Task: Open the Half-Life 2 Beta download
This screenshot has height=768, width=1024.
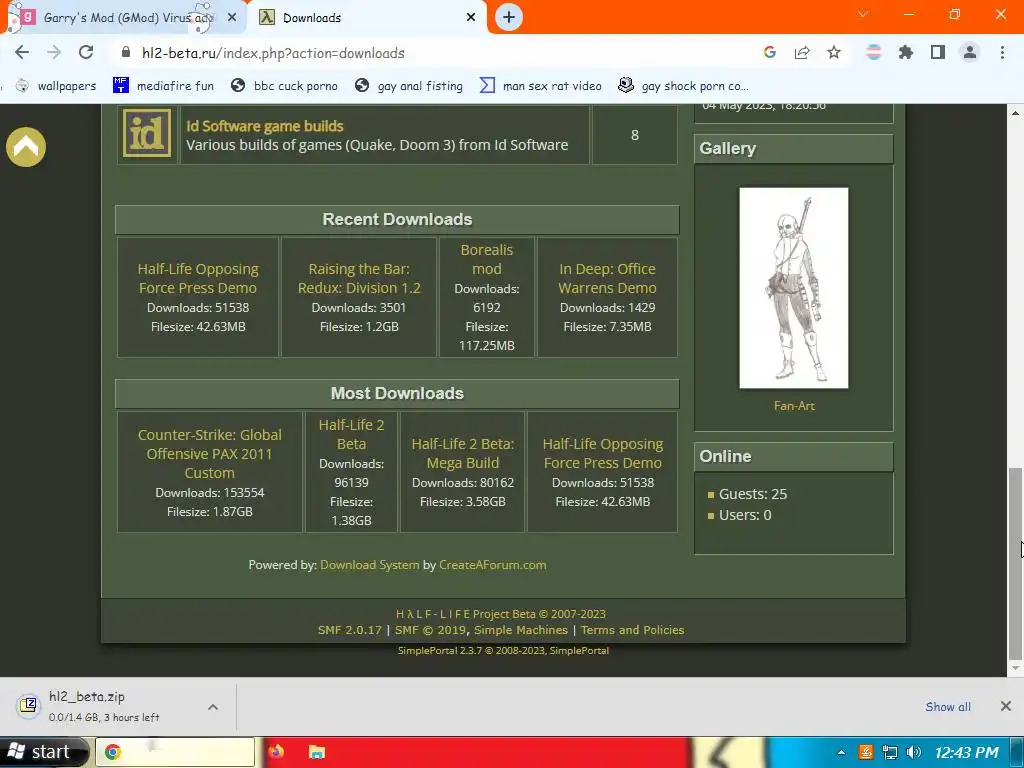Action: pyautogui.click(x=351, y=434)
